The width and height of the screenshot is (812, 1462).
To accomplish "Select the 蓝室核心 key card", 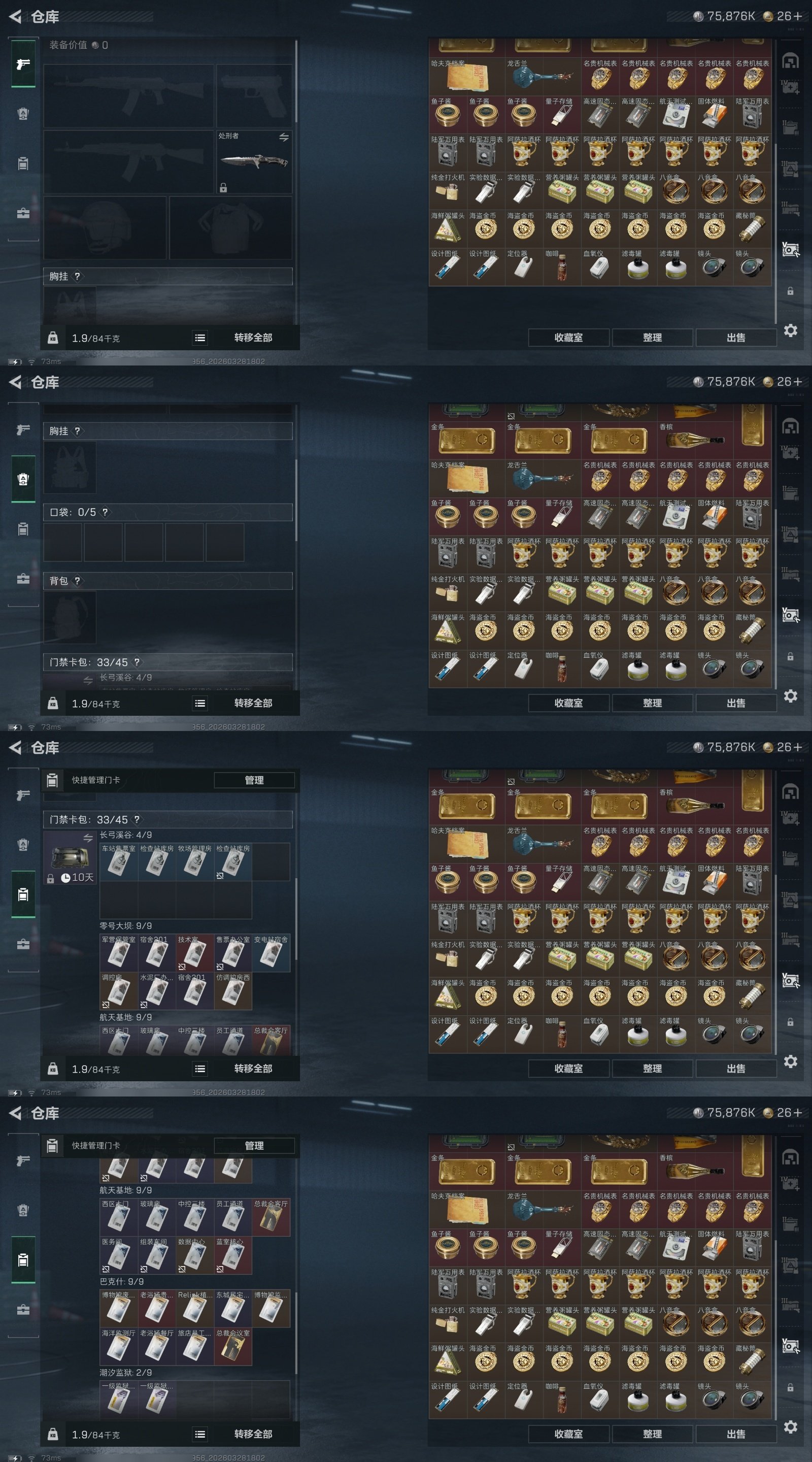I will (232, 1255).
